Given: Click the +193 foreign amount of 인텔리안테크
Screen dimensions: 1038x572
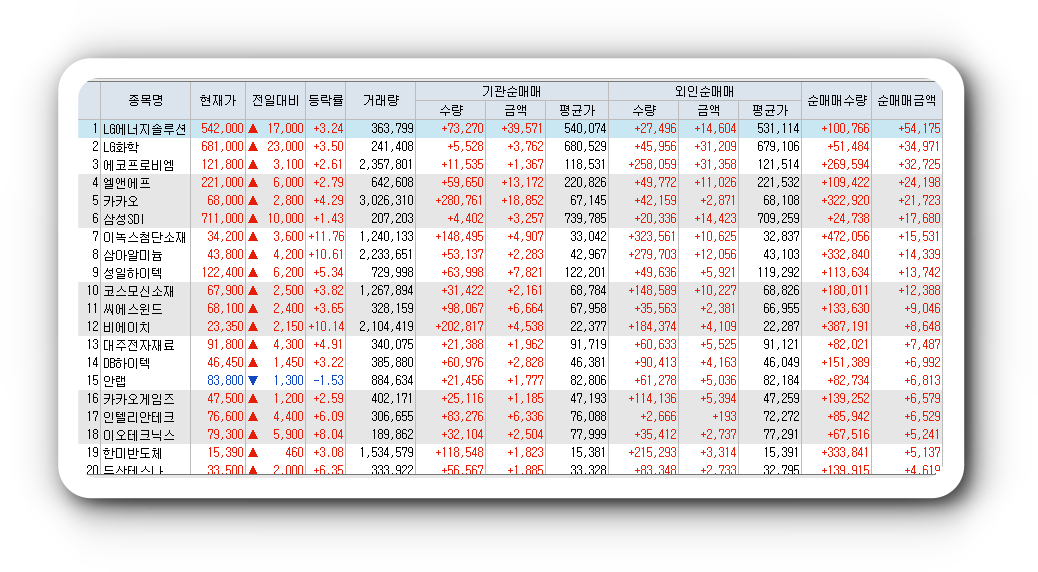Looking at the screenshot, I should [724, 416].
